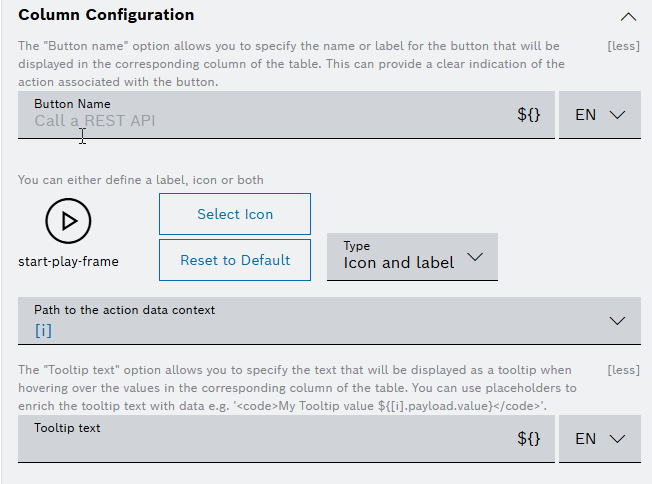Insert placeholder via ${} icon in Button Name

tap(529, 114)
